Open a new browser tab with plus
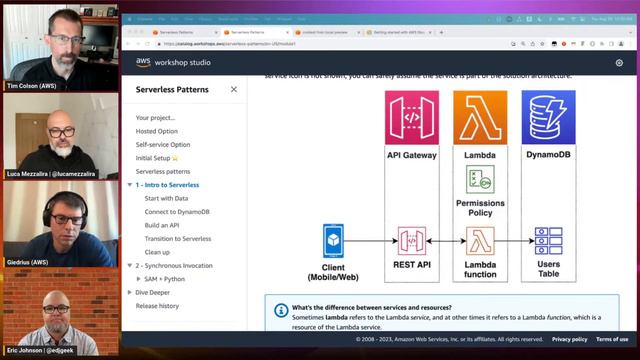Viewport: 640px width, 360px height. (x=441, y=32)
